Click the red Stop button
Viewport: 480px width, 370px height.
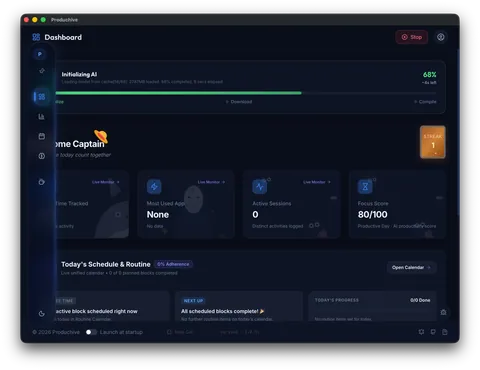(x=412, y=37)
